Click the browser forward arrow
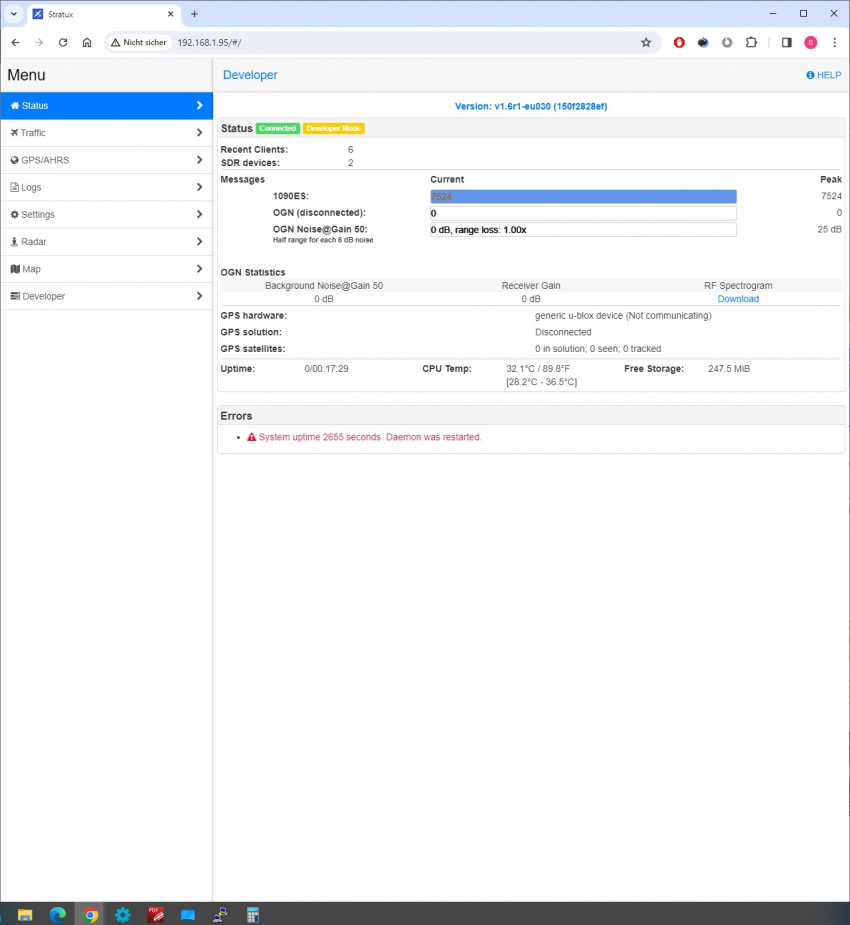This screenshot has width=850, height=925. [x=39, y=42]
